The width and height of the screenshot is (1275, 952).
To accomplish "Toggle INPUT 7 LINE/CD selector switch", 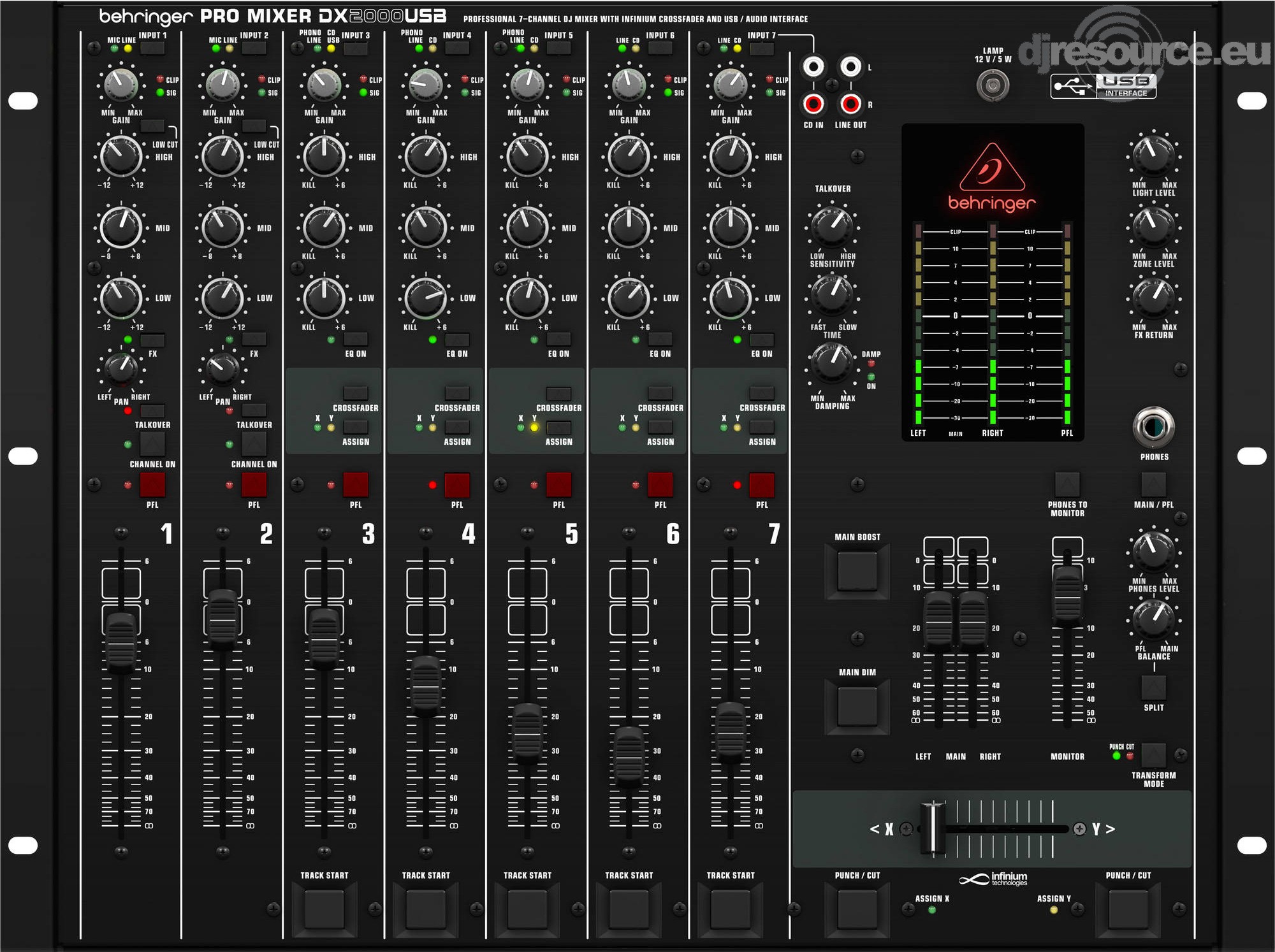I will [x=762, y=48].
